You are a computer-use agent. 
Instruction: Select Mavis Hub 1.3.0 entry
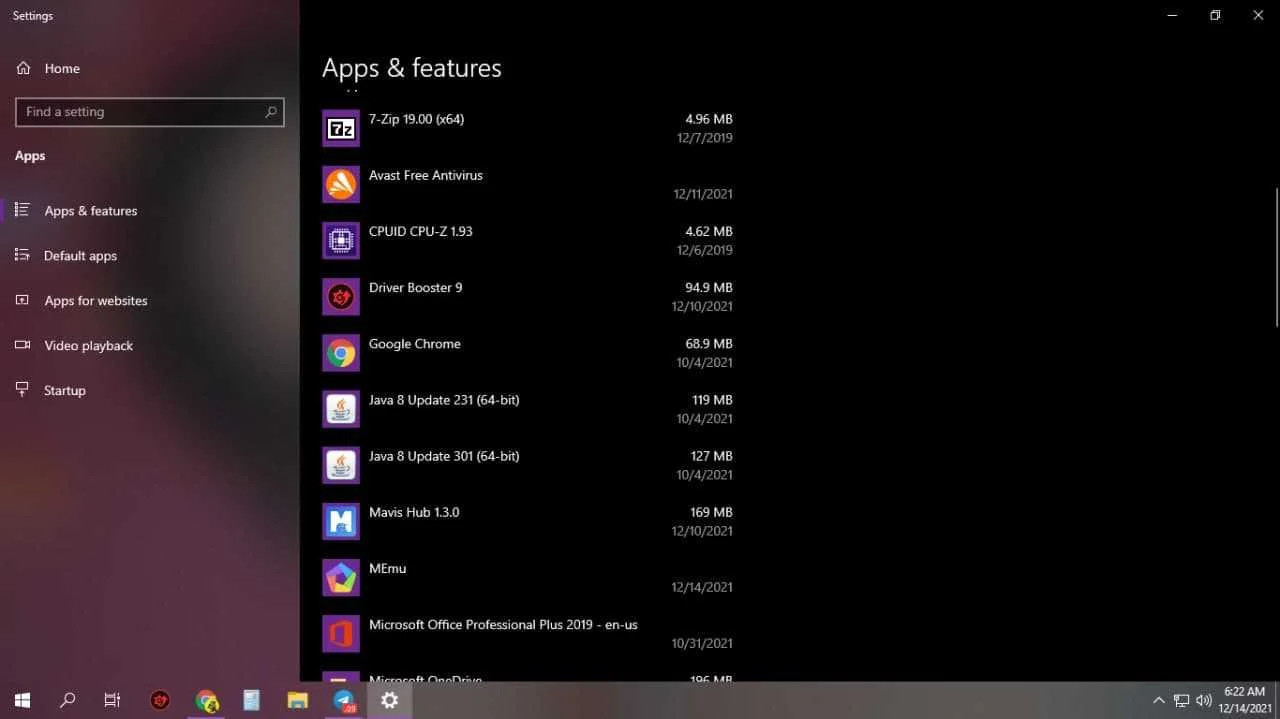pyautogui.click(x=527, y=521)
